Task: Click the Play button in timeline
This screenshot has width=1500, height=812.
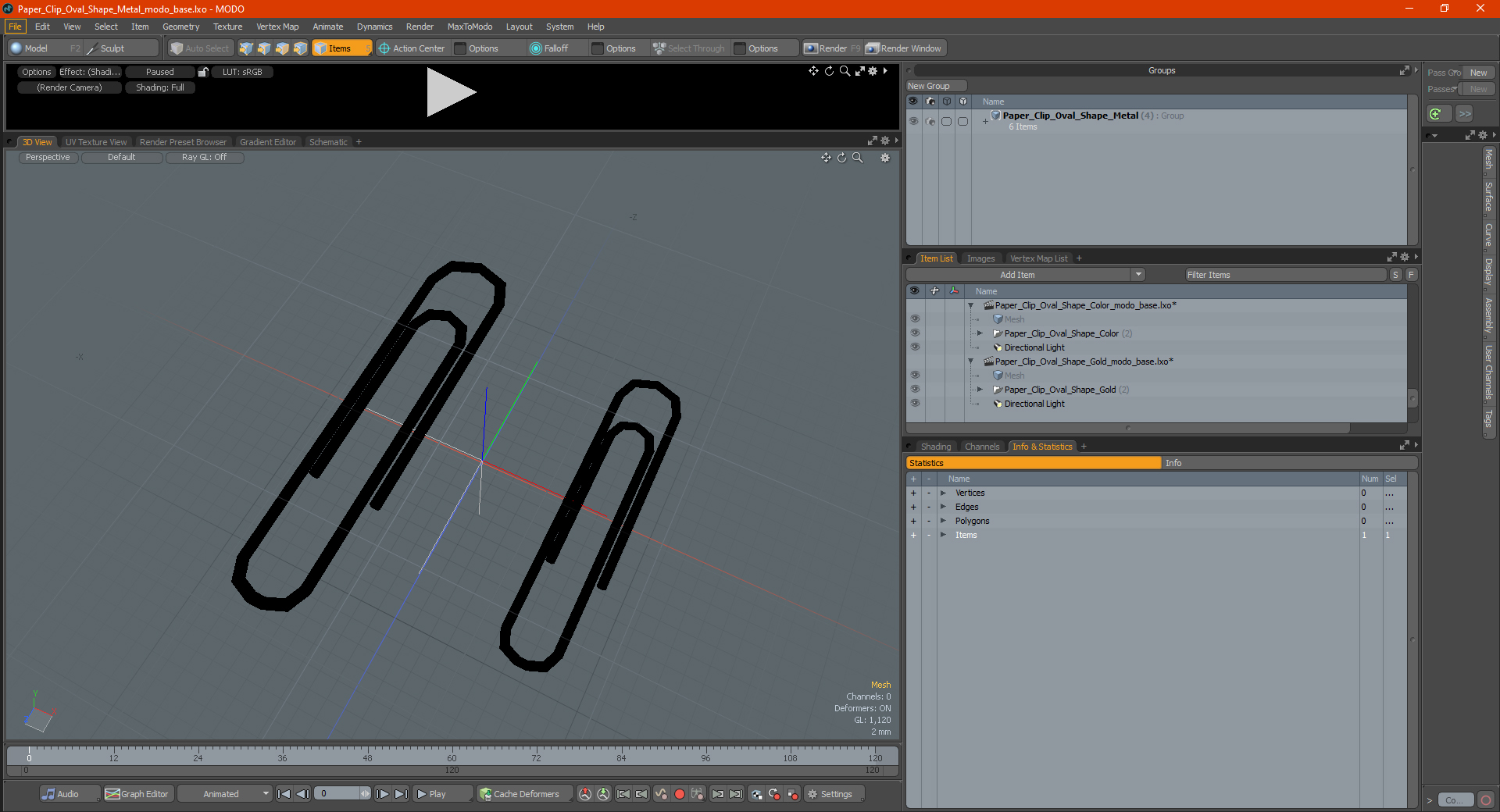Action: (442, 794)
